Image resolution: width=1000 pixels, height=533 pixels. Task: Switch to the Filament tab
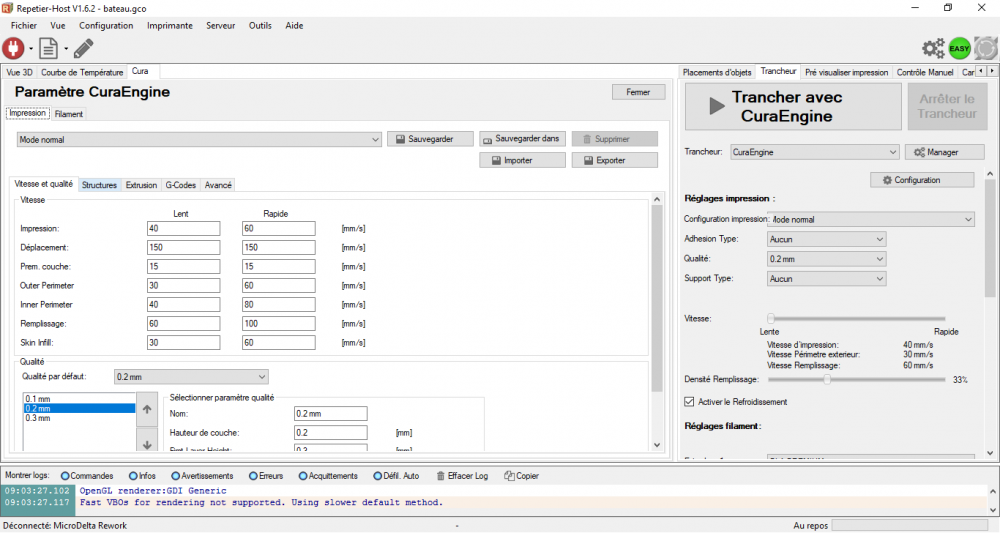click(x=68, y=114)
